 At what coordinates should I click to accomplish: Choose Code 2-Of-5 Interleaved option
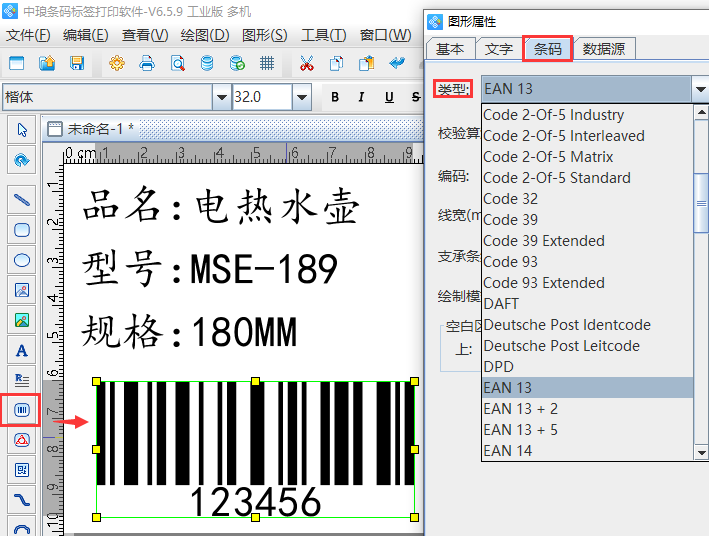tap(587, 136)
